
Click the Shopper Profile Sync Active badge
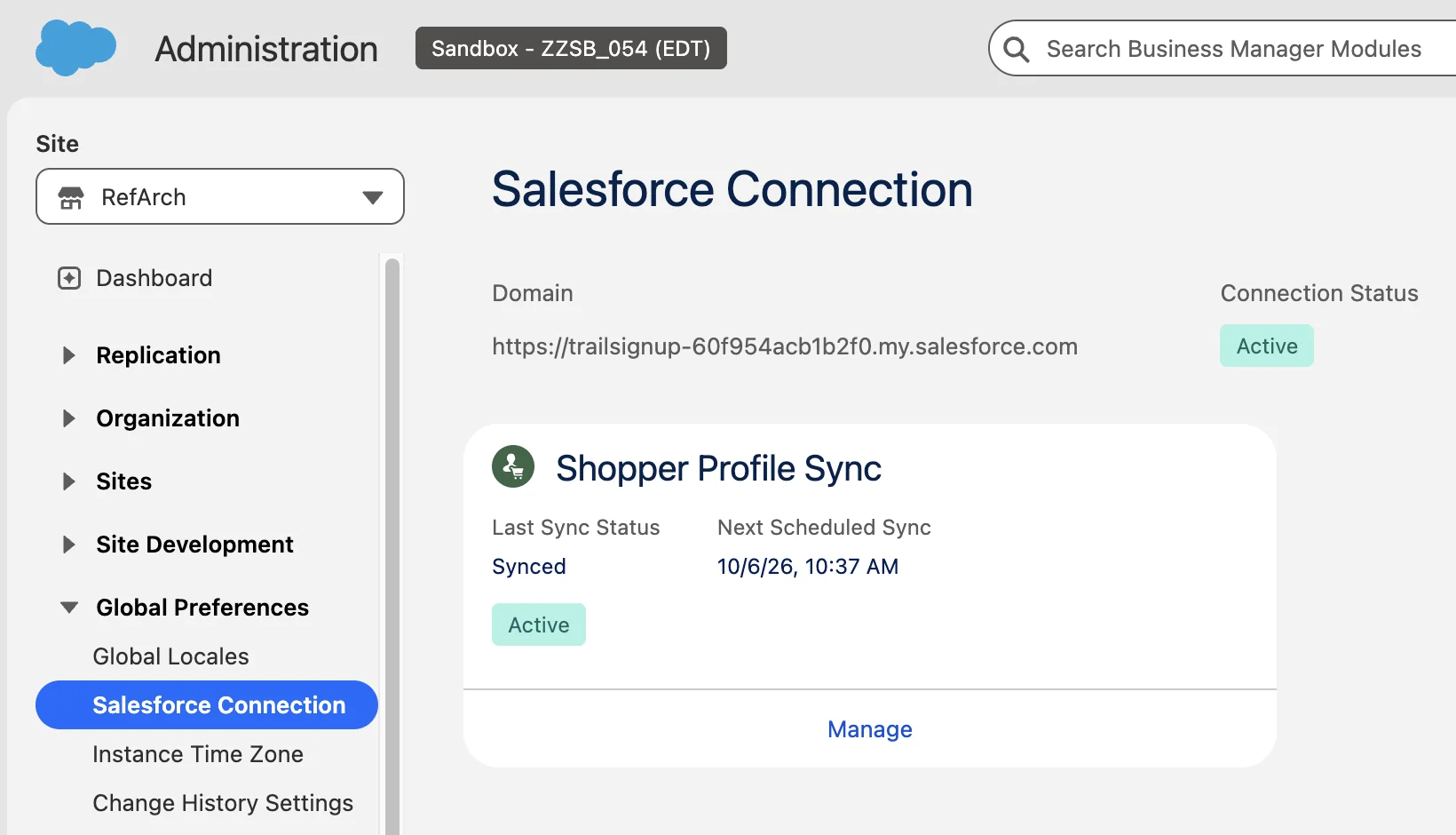point(539,624)
